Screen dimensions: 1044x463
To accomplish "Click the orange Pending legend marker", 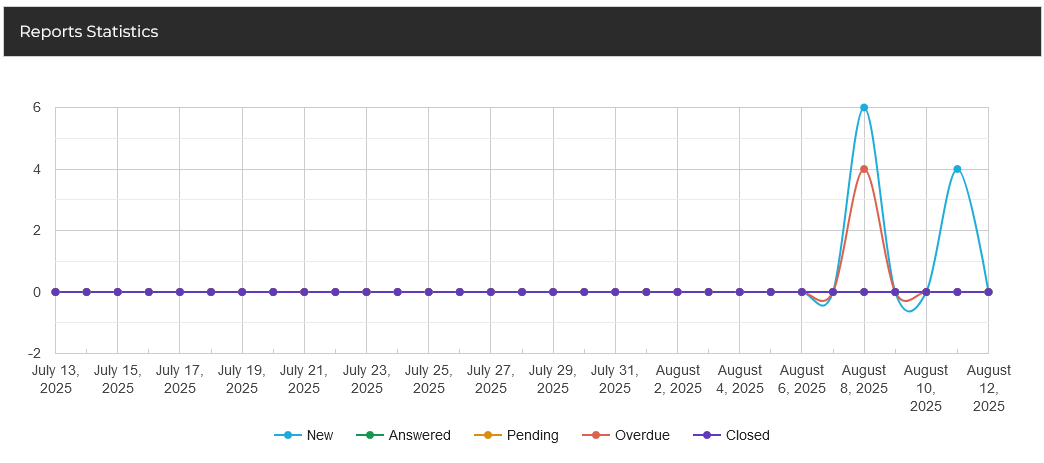I will tap(490, 435).
